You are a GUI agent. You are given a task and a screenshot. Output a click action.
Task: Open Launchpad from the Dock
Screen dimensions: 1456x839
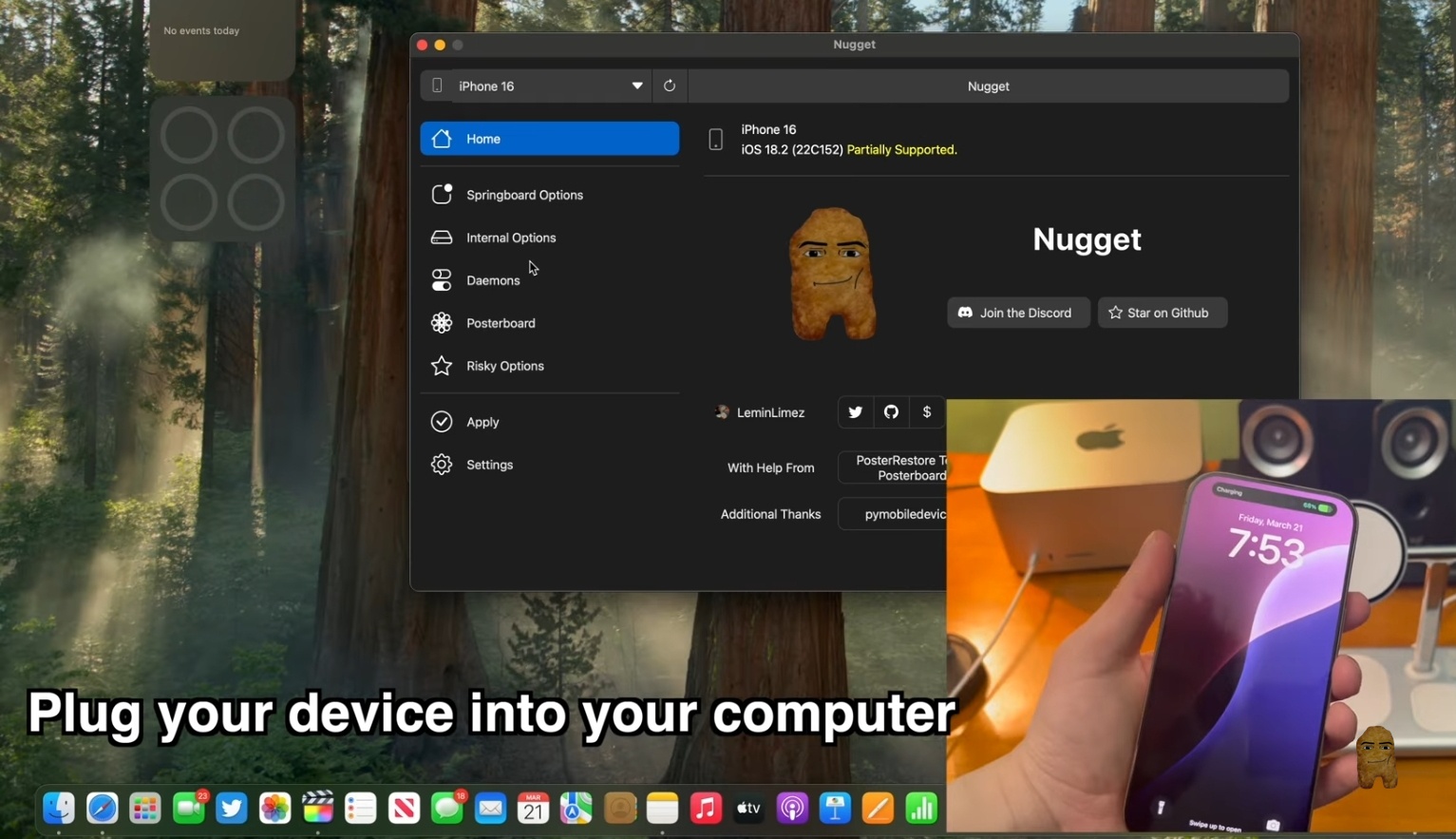pyautogui.click(x=145, y=808)
